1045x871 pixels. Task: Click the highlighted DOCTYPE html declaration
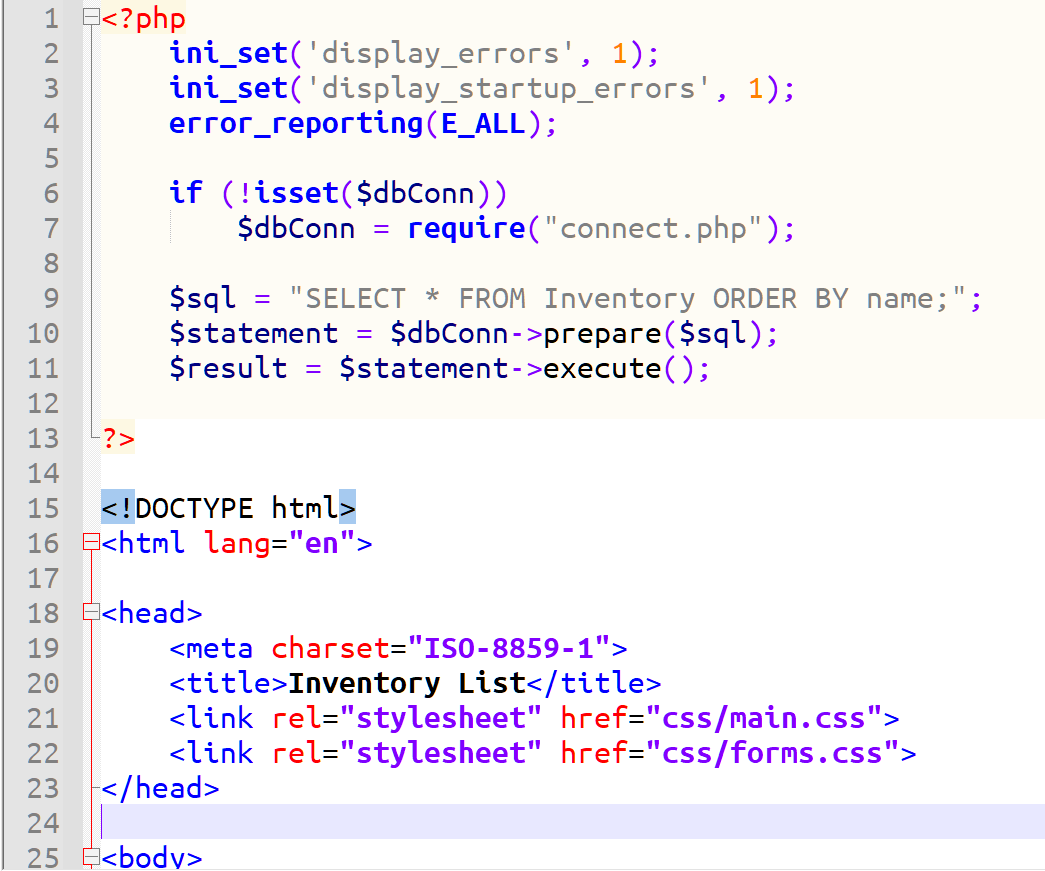tap(225, 508)
